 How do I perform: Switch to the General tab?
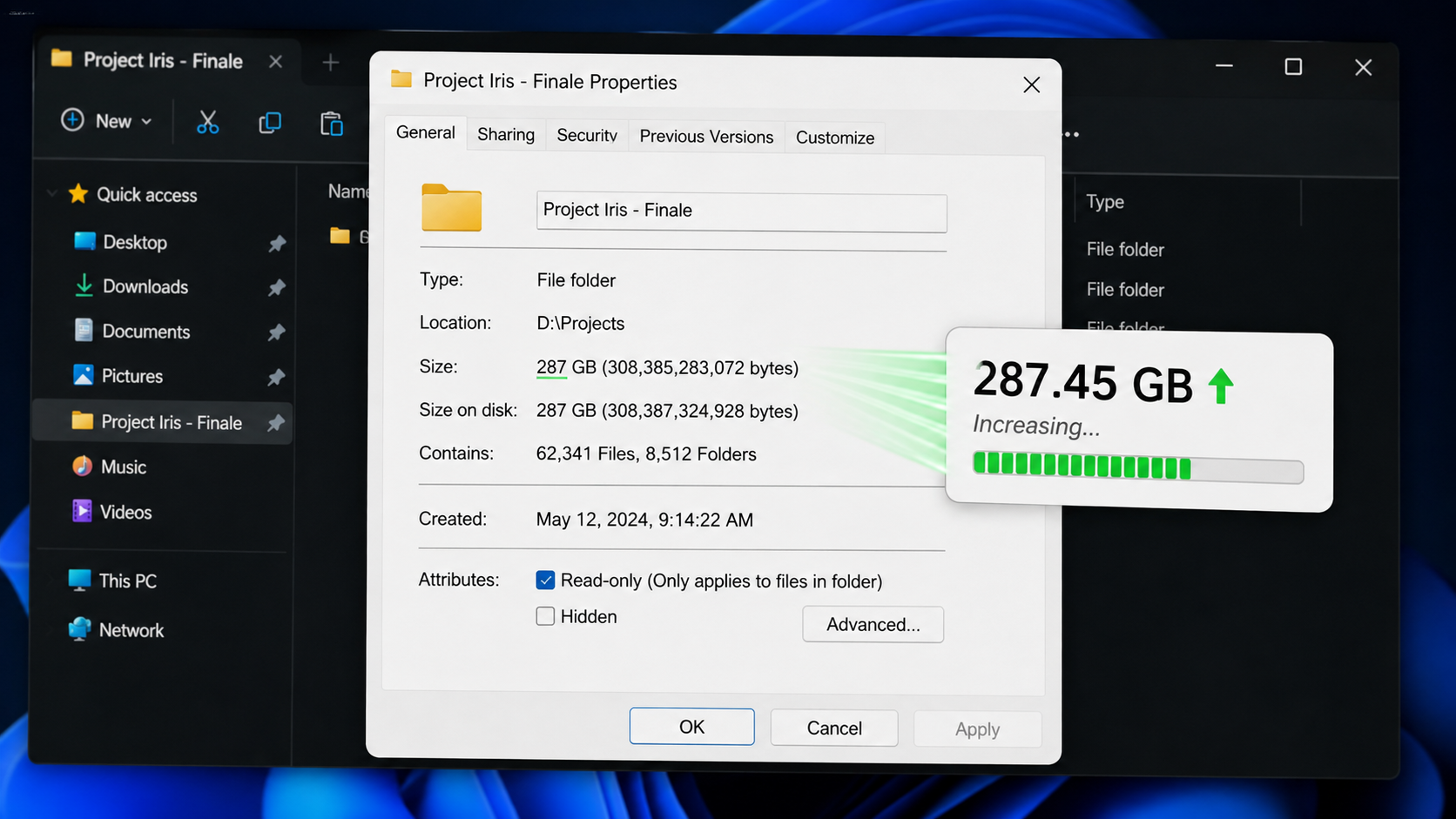[x=426, y=132]
